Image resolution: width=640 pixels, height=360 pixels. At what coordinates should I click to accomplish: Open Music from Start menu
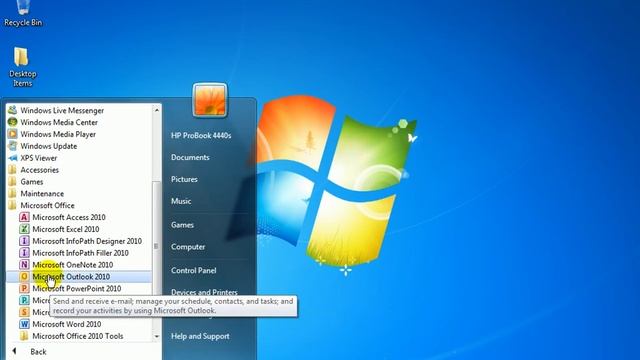coord(181,201)
